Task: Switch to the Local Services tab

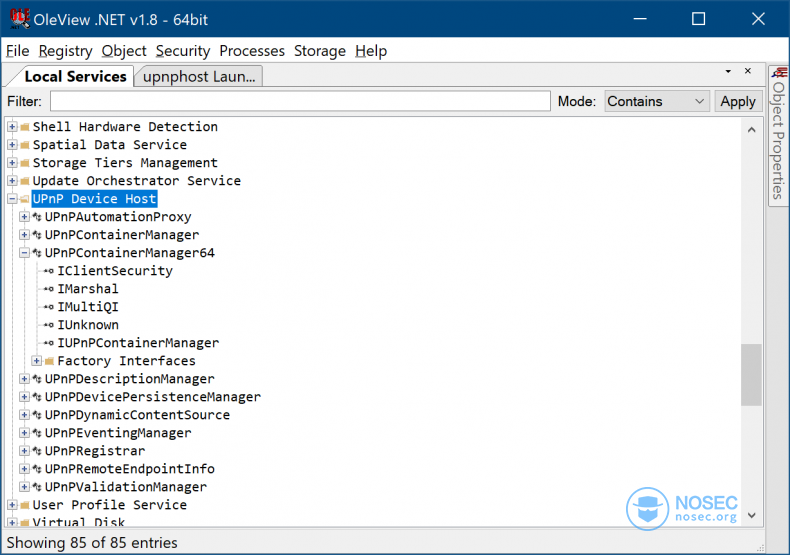Action: click(x=75, y=77)
